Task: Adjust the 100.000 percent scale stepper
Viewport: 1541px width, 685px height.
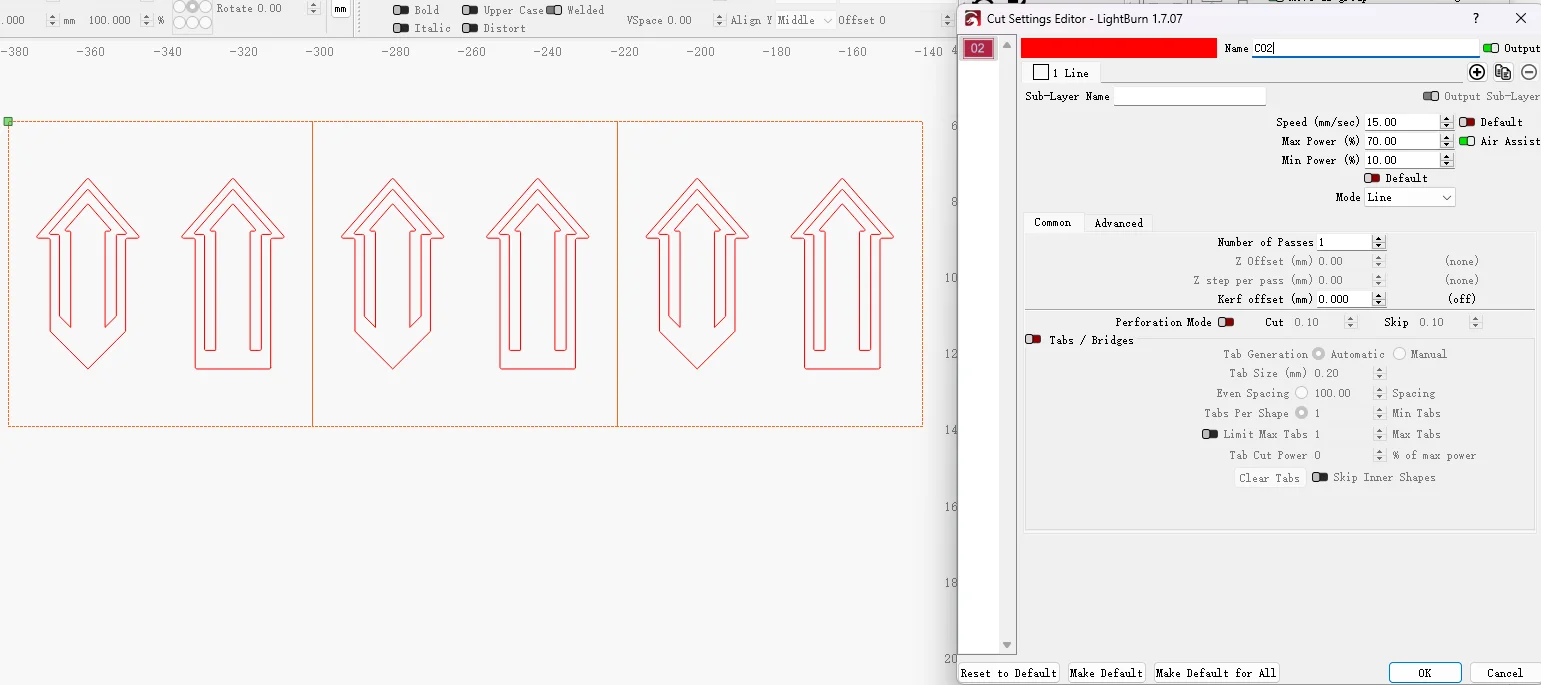Action: point(147,20)
